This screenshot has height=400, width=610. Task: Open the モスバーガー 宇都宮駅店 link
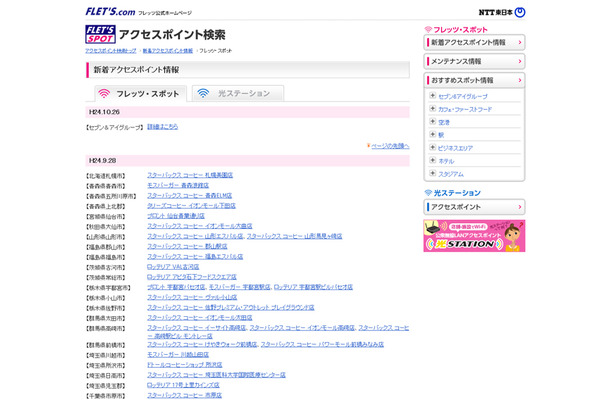240,287
